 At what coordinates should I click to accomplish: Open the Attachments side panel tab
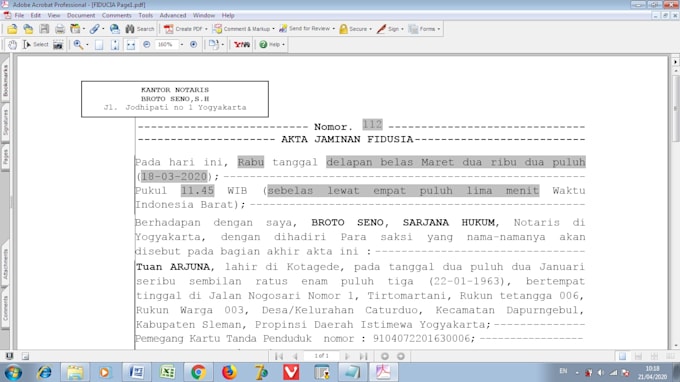click(x=5, y=264)
